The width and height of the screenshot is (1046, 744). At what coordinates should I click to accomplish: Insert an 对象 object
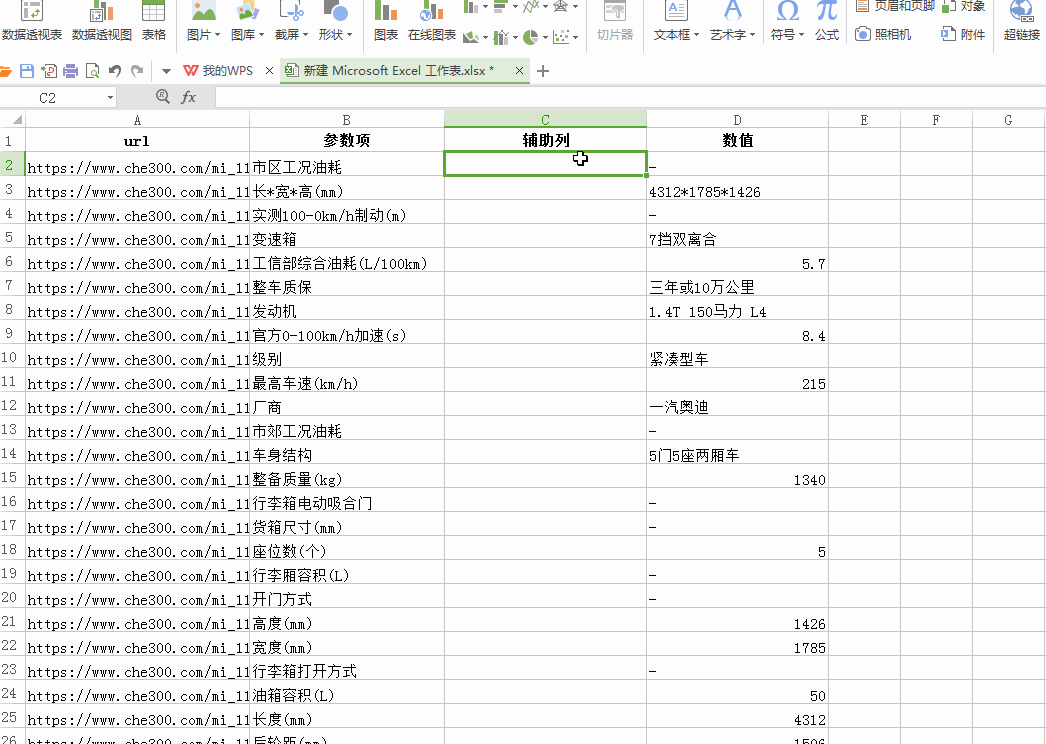pos(965,7)
